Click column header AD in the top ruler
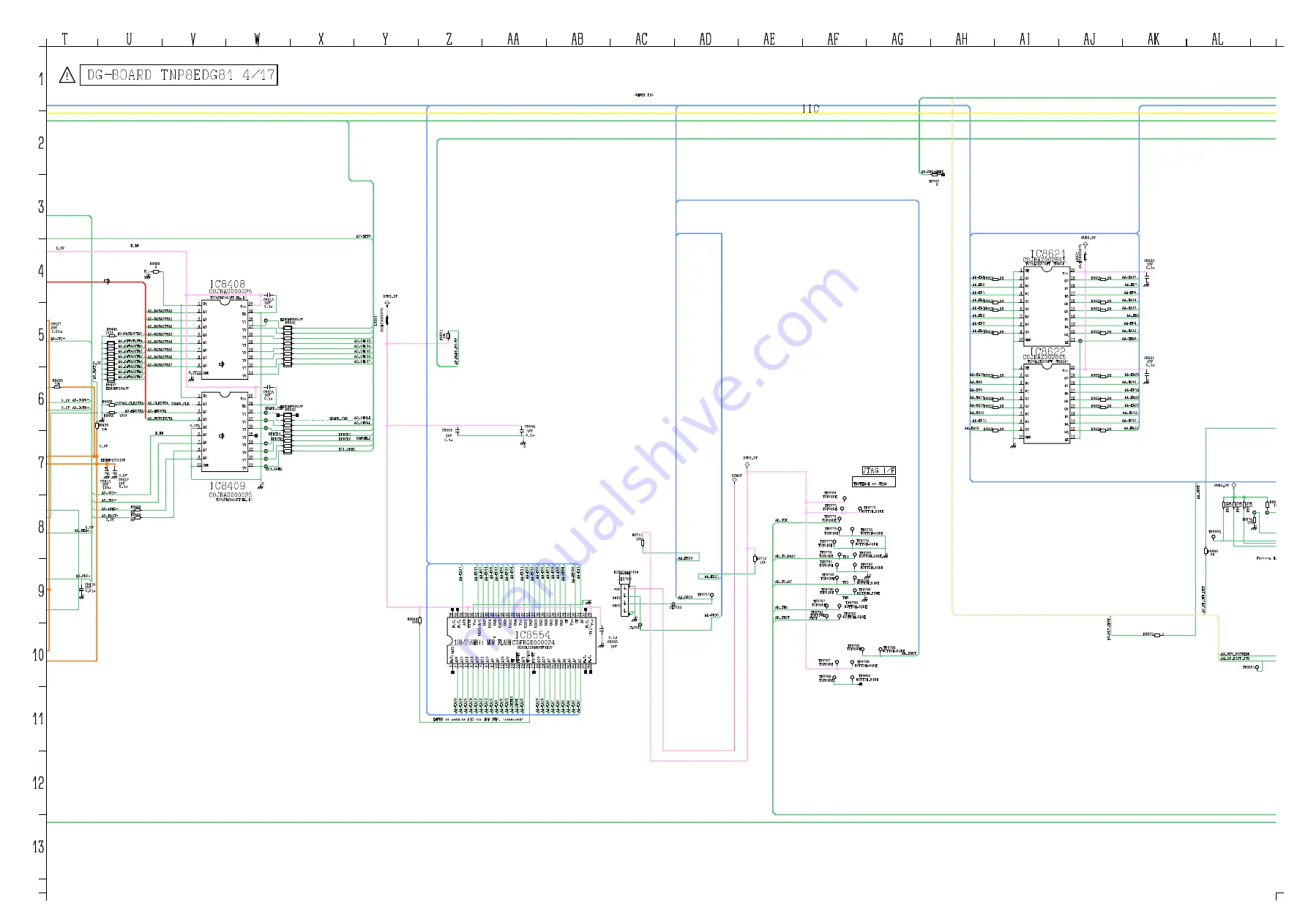Image resolution: width=1308 pixels, height=924 pixels. [x=705, y=39]
